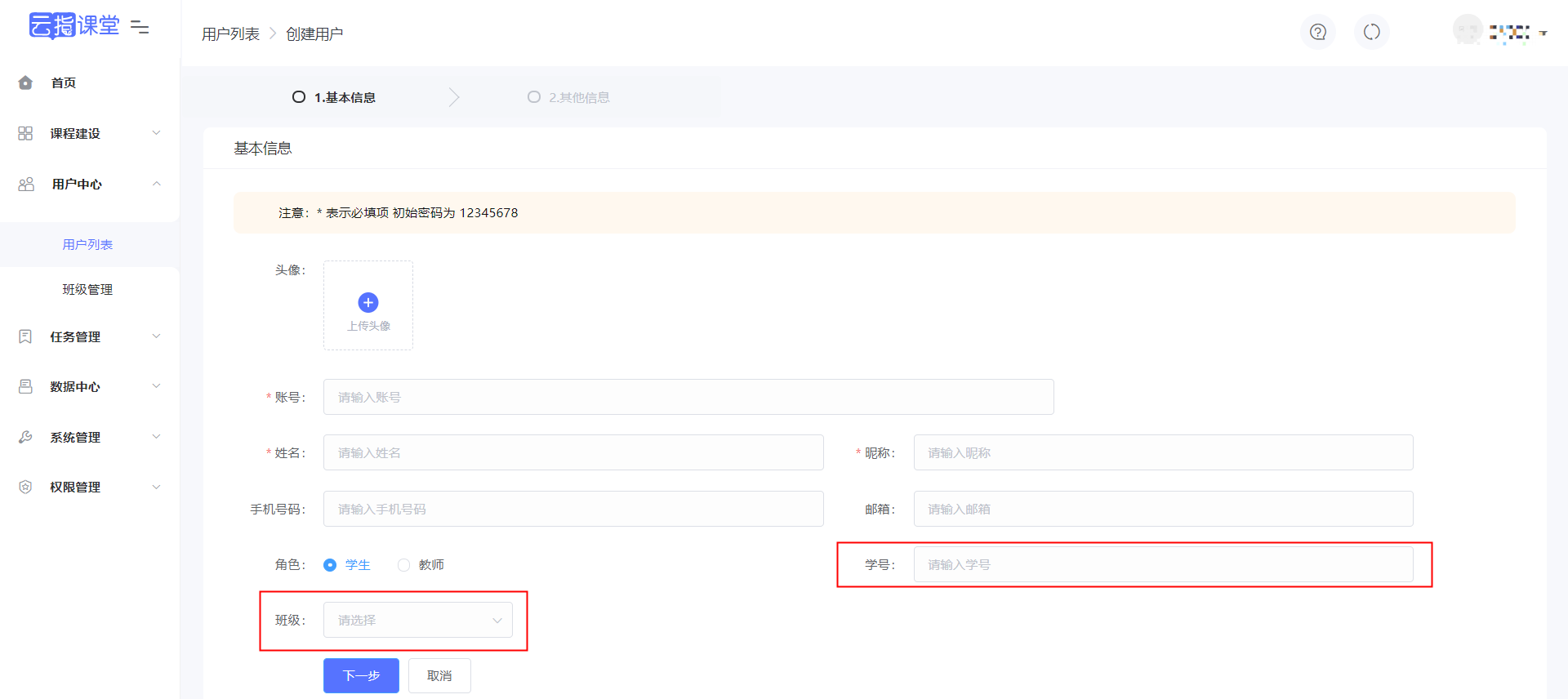Click the plus icon to upload avatar
1568x699 pixels.
click(368, 302)
